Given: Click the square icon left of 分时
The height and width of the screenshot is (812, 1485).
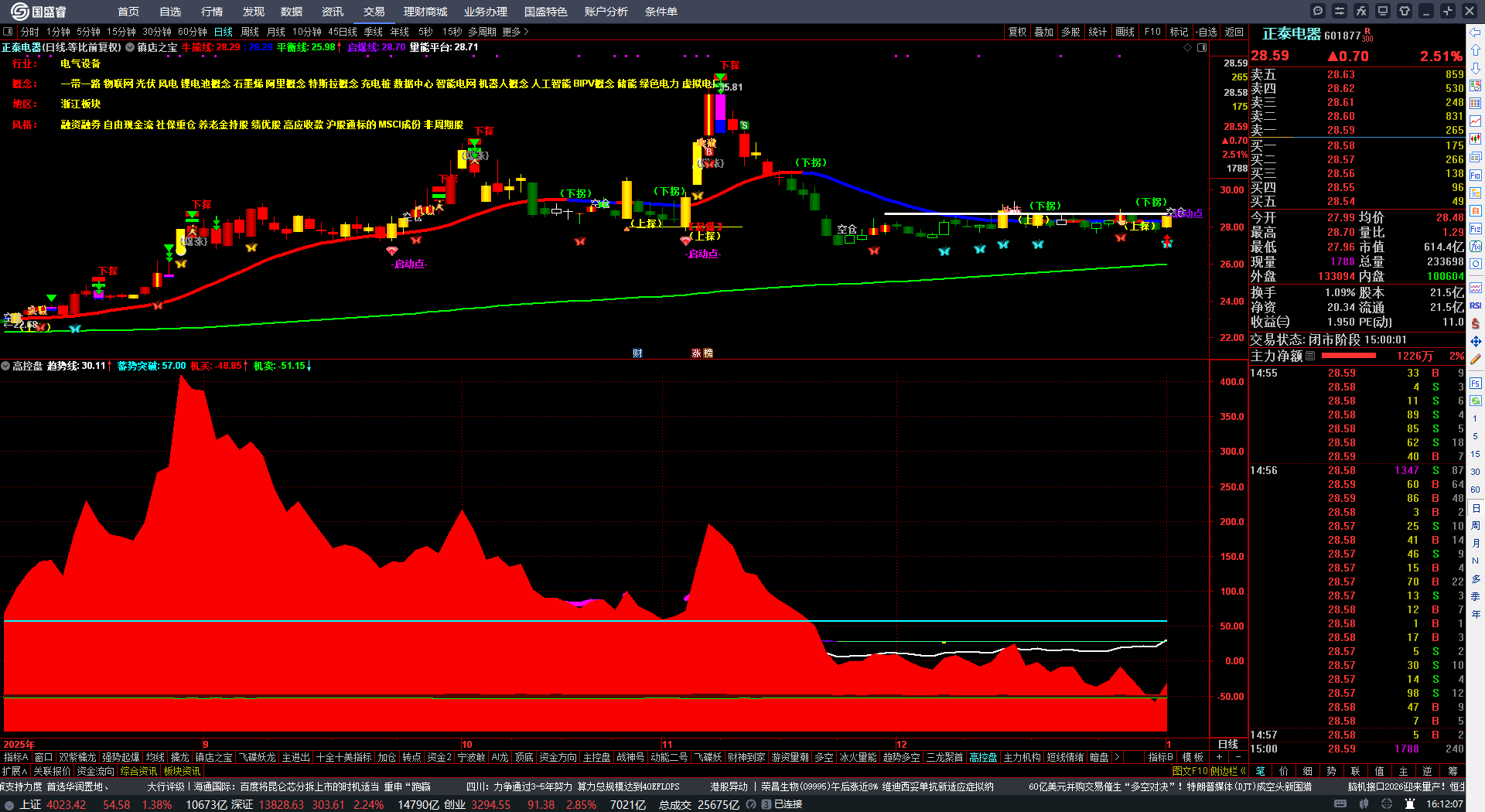Looking at the screenshot, I should tap(8, 32).
